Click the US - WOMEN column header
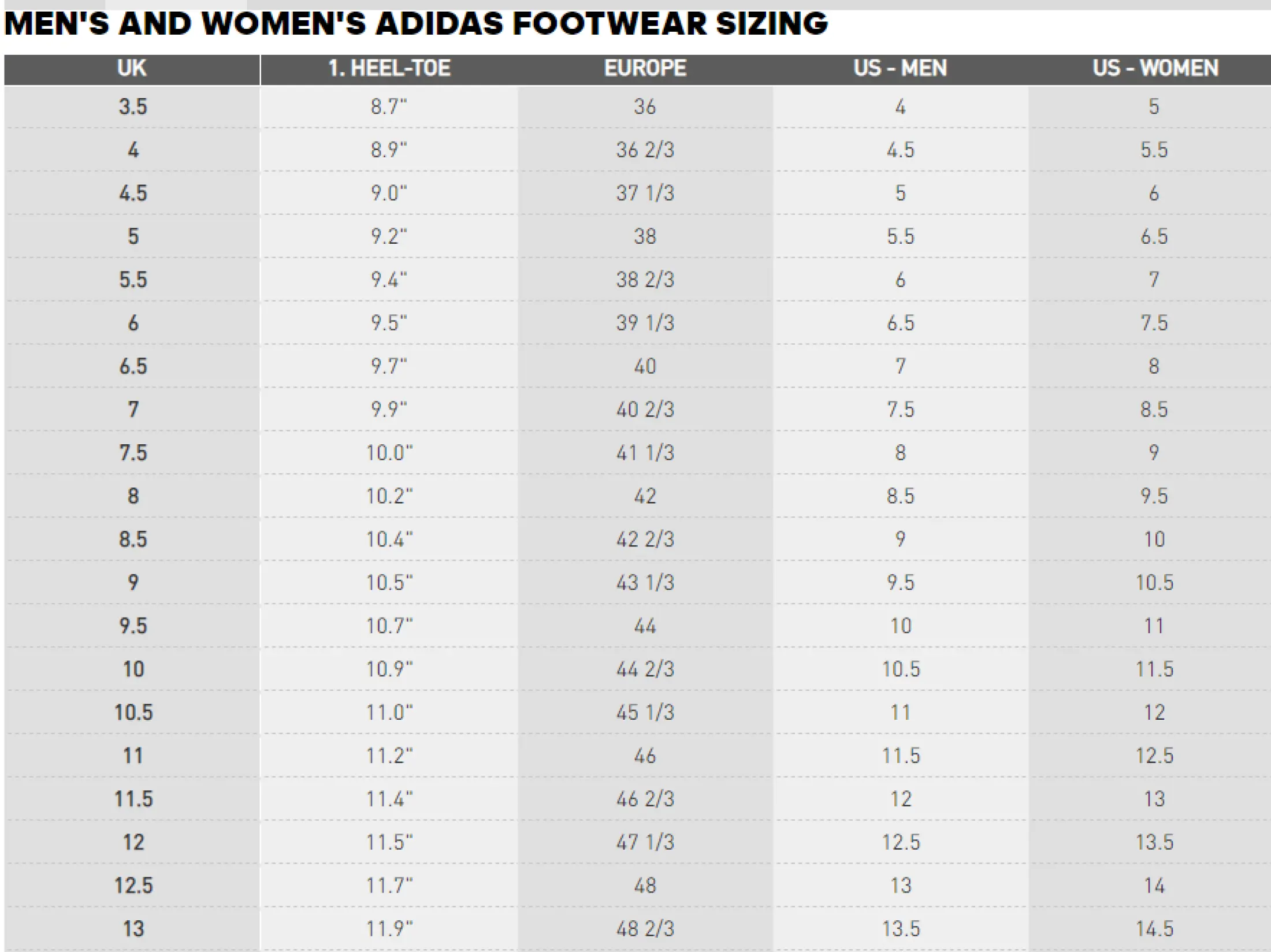 [x=1155, y=69]
